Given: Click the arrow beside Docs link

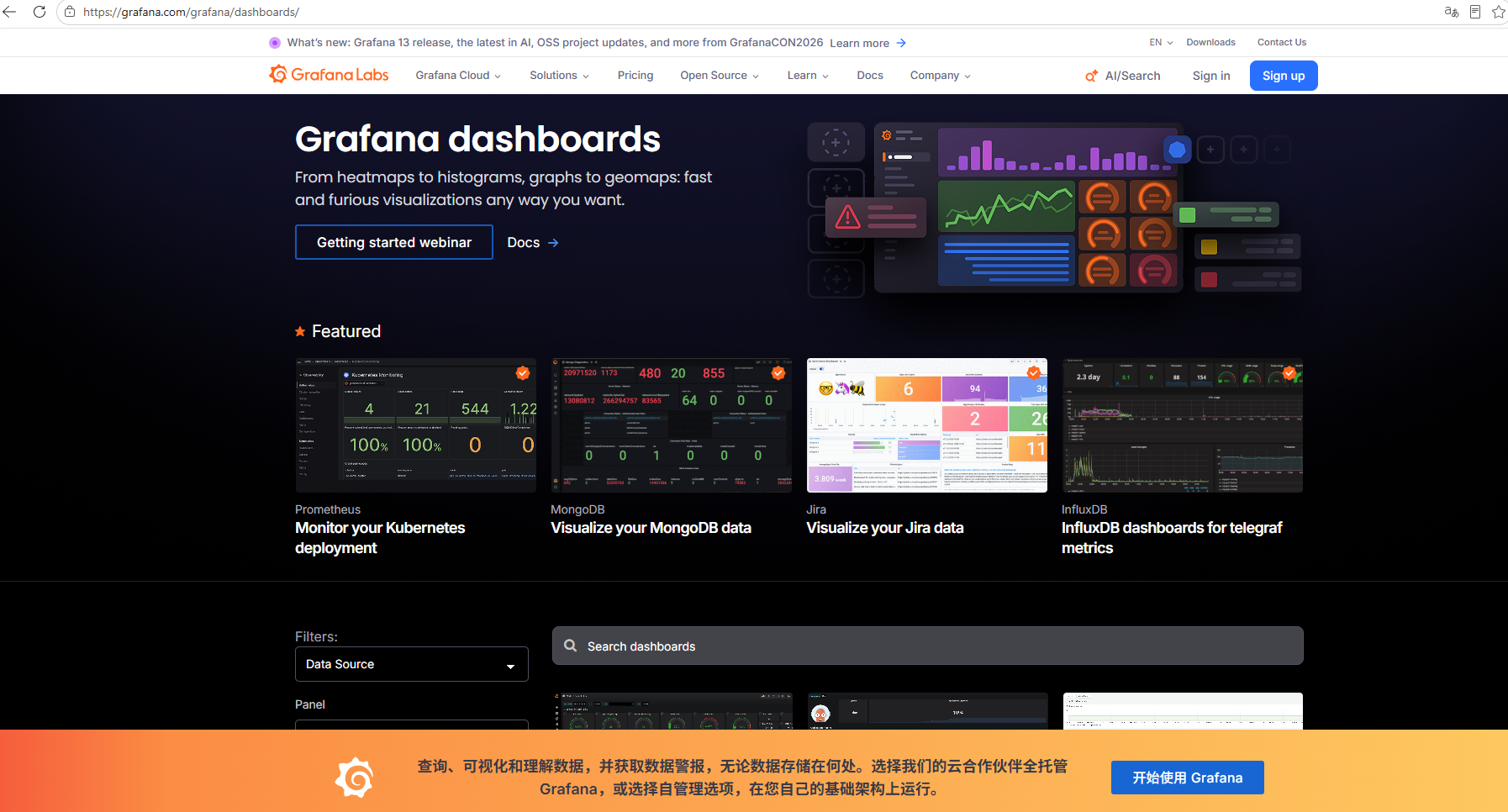Looking at the screenshot, I should click(x=553, y=243).
